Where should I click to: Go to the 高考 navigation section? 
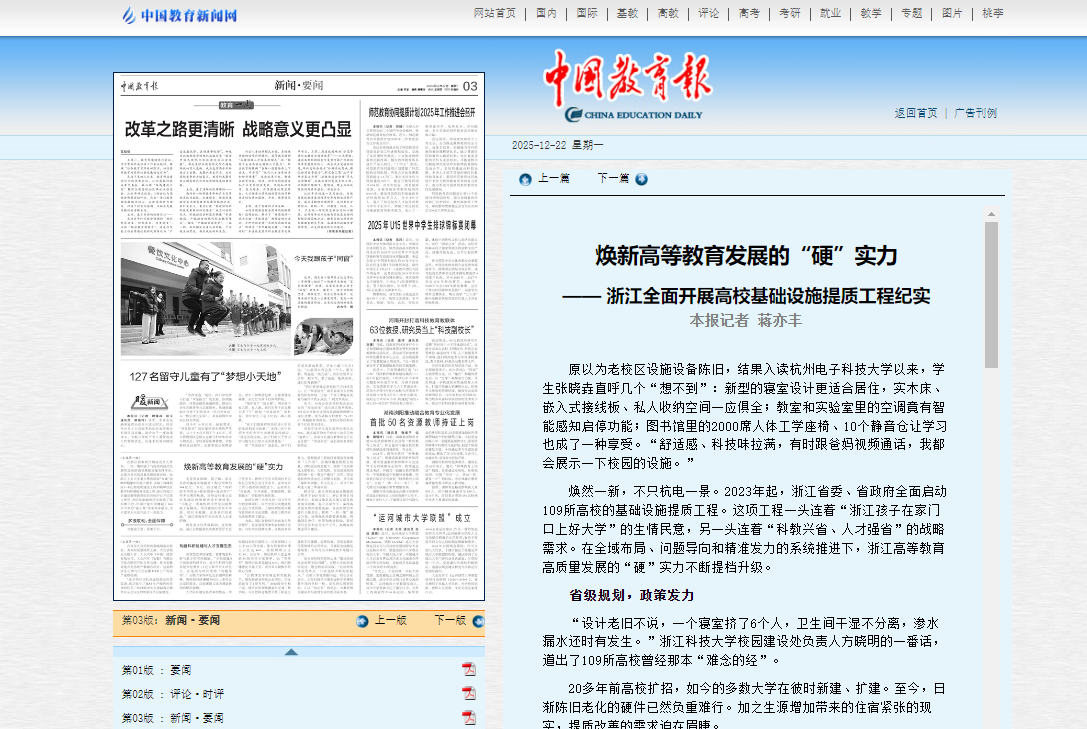pos(749,13)
